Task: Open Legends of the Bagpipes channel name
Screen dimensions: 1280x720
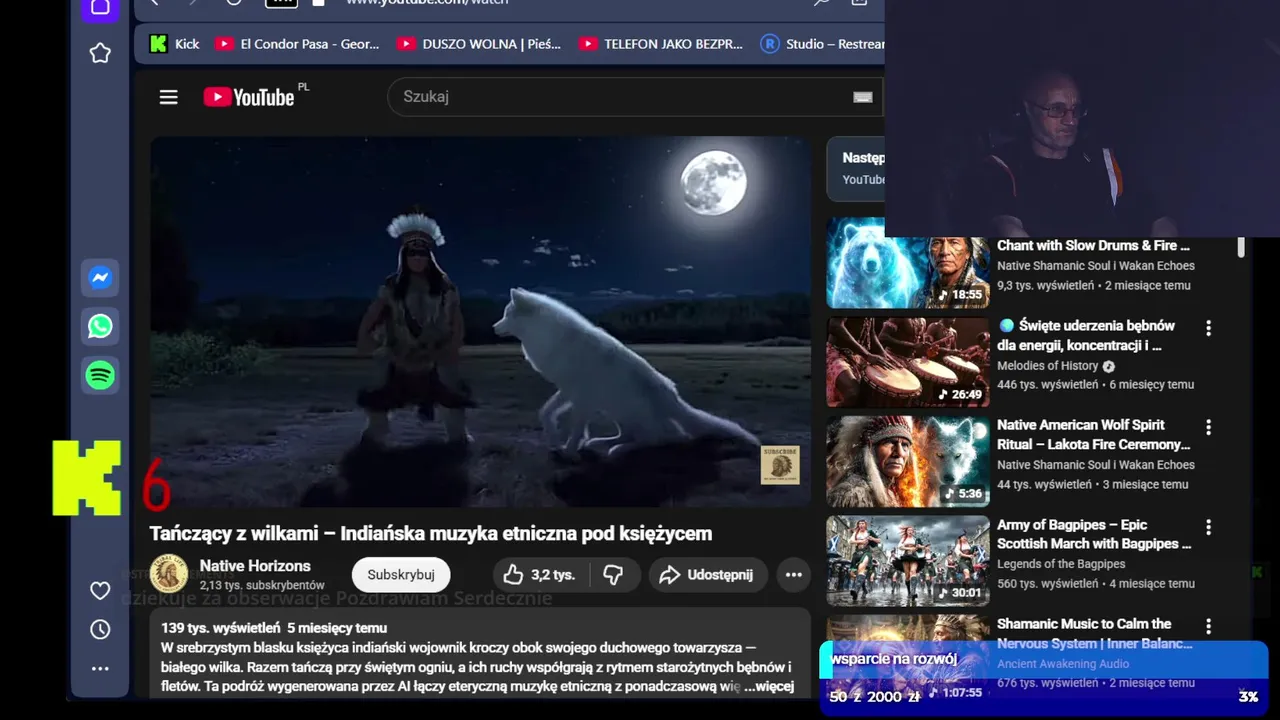Action: click(x=1060, y=564)
